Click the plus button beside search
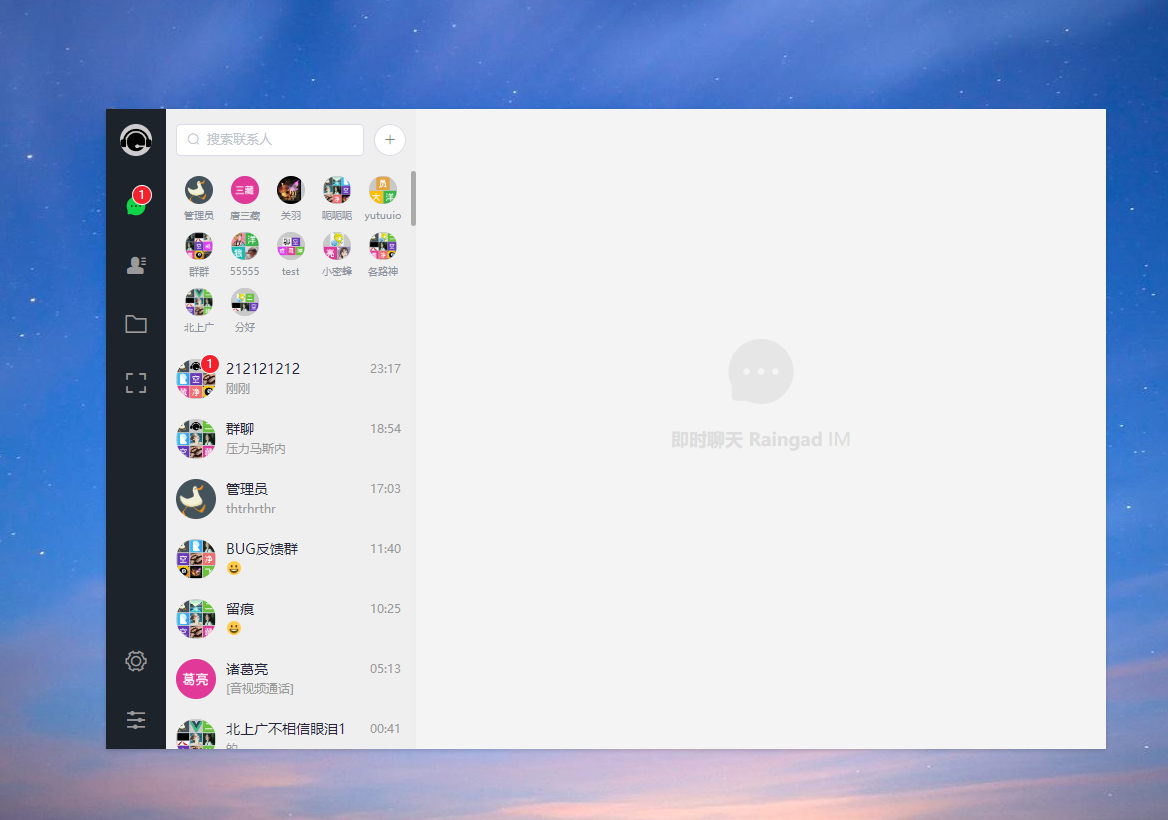 tap(390, 140)
